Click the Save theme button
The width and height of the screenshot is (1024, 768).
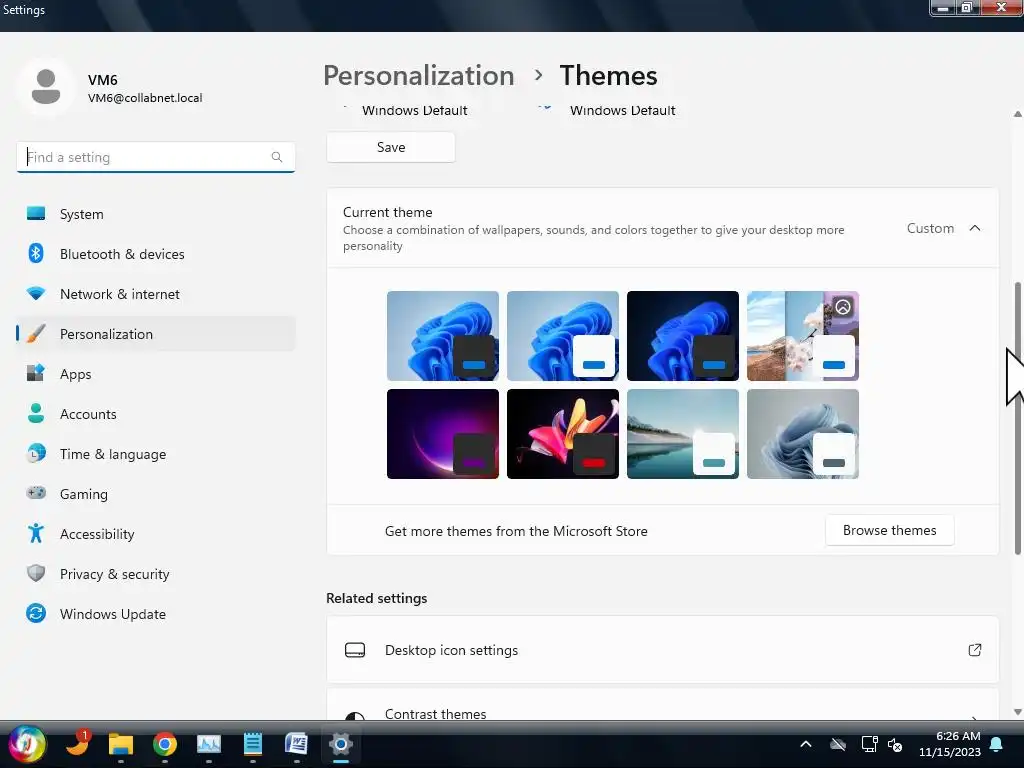coord(391,147)
